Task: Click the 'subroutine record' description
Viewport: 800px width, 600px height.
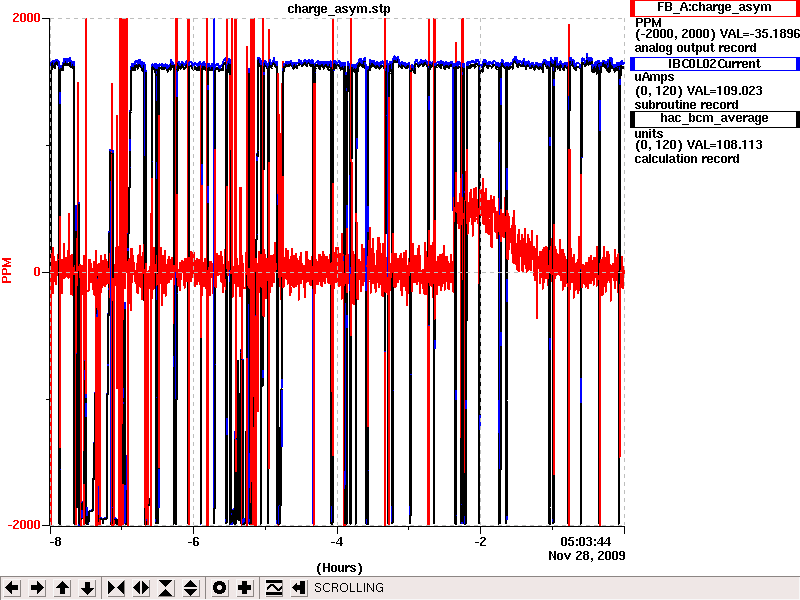Action: (686, 105)
